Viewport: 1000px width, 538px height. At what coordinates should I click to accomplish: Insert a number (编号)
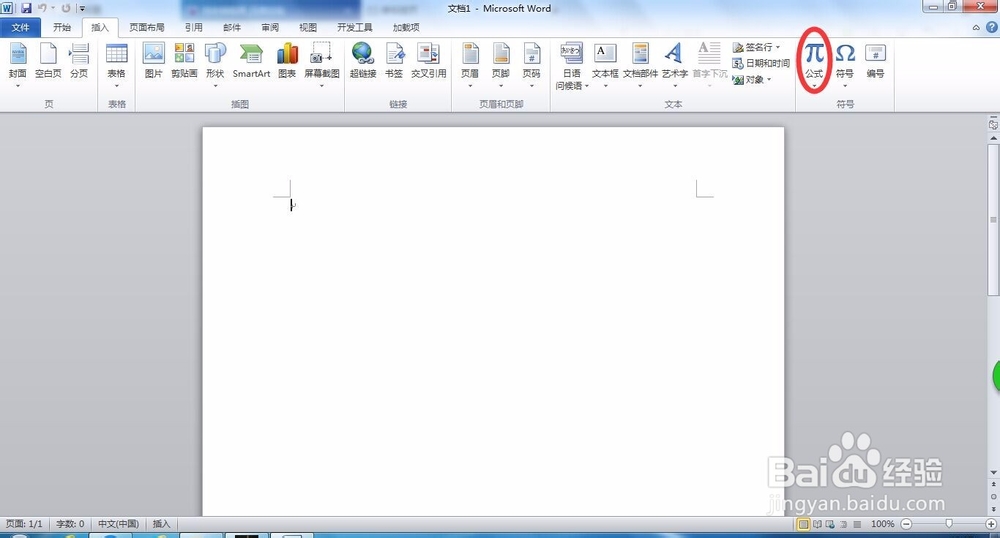876,62
